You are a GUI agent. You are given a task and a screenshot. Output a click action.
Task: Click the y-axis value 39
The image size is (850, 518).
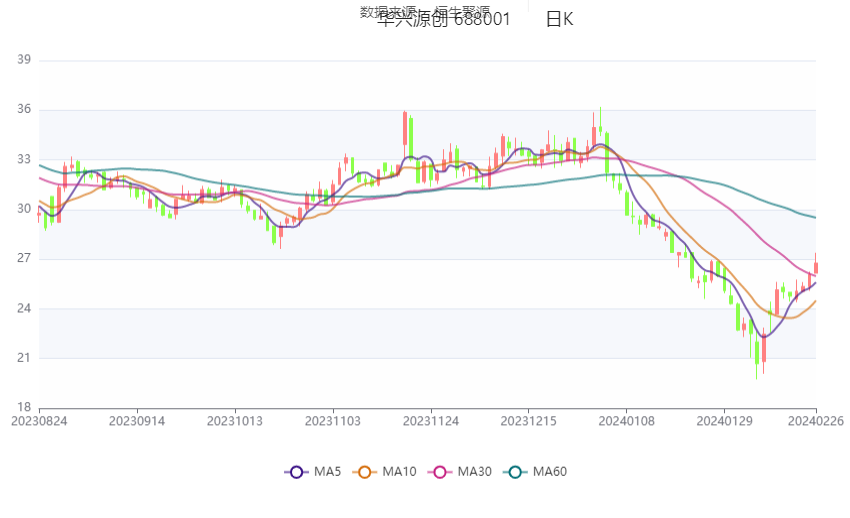(24, 60)
